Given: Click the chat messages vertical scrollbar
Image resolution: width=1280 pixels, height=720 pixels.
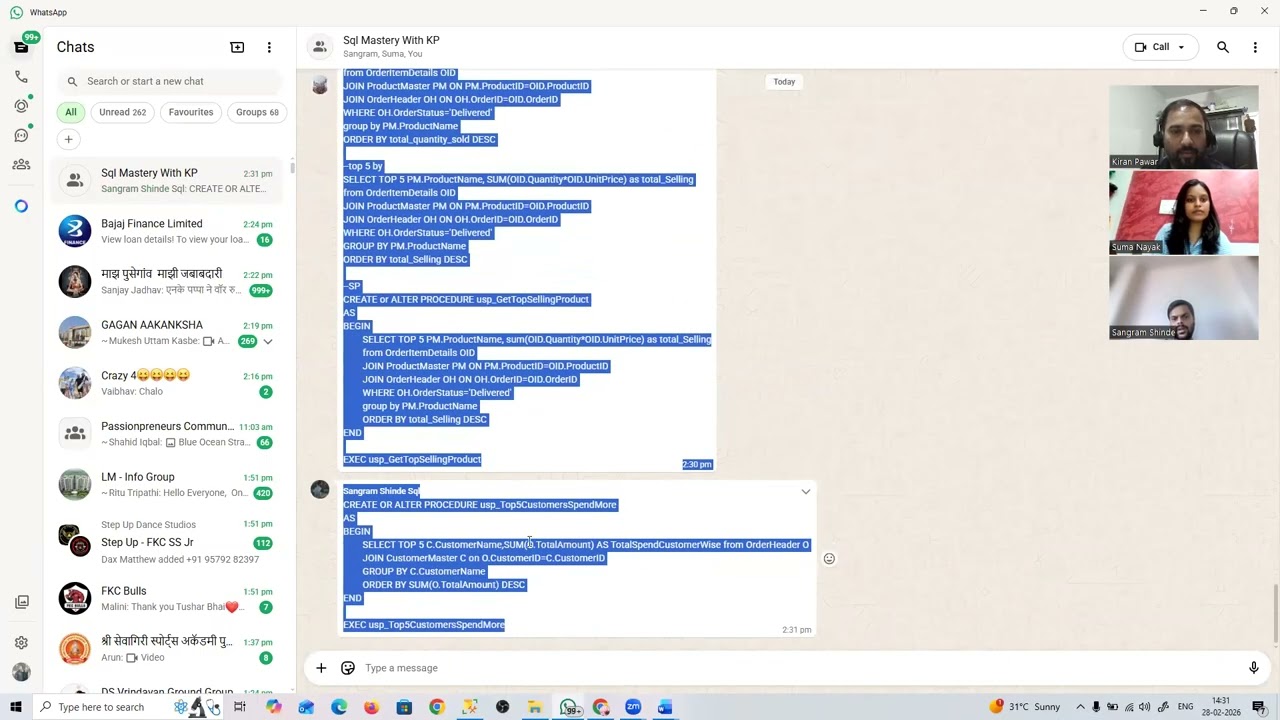Looking at the screenshot, I should point(1275,616).
